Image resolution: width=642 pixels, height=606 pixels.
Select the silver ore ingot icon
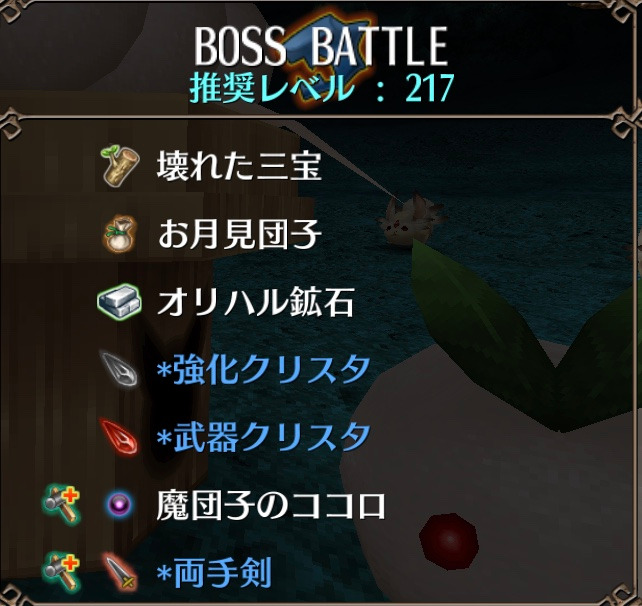click(x=120, y=302)
